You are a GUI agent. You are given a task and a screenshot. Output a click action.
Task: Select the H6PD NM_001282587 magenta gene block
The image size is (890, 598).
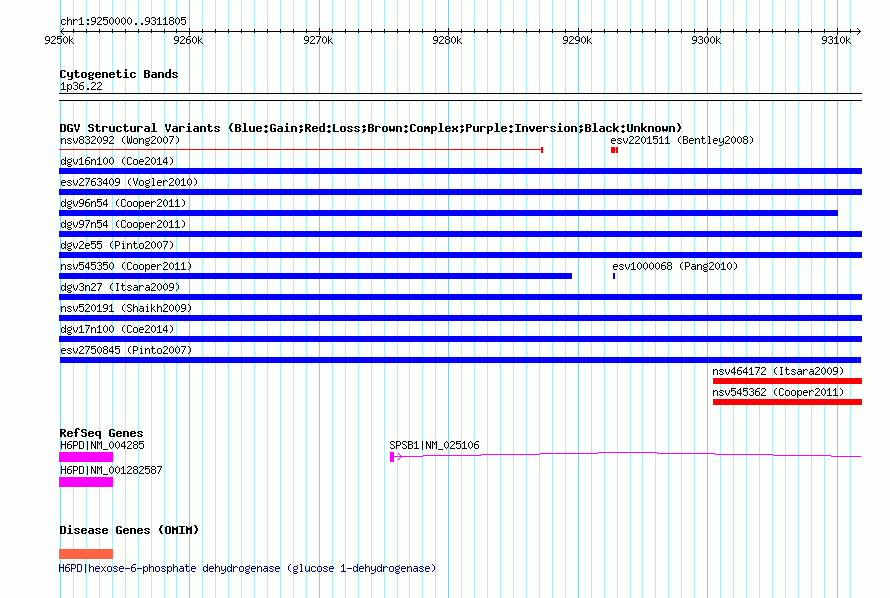click(x=86, y=481)
